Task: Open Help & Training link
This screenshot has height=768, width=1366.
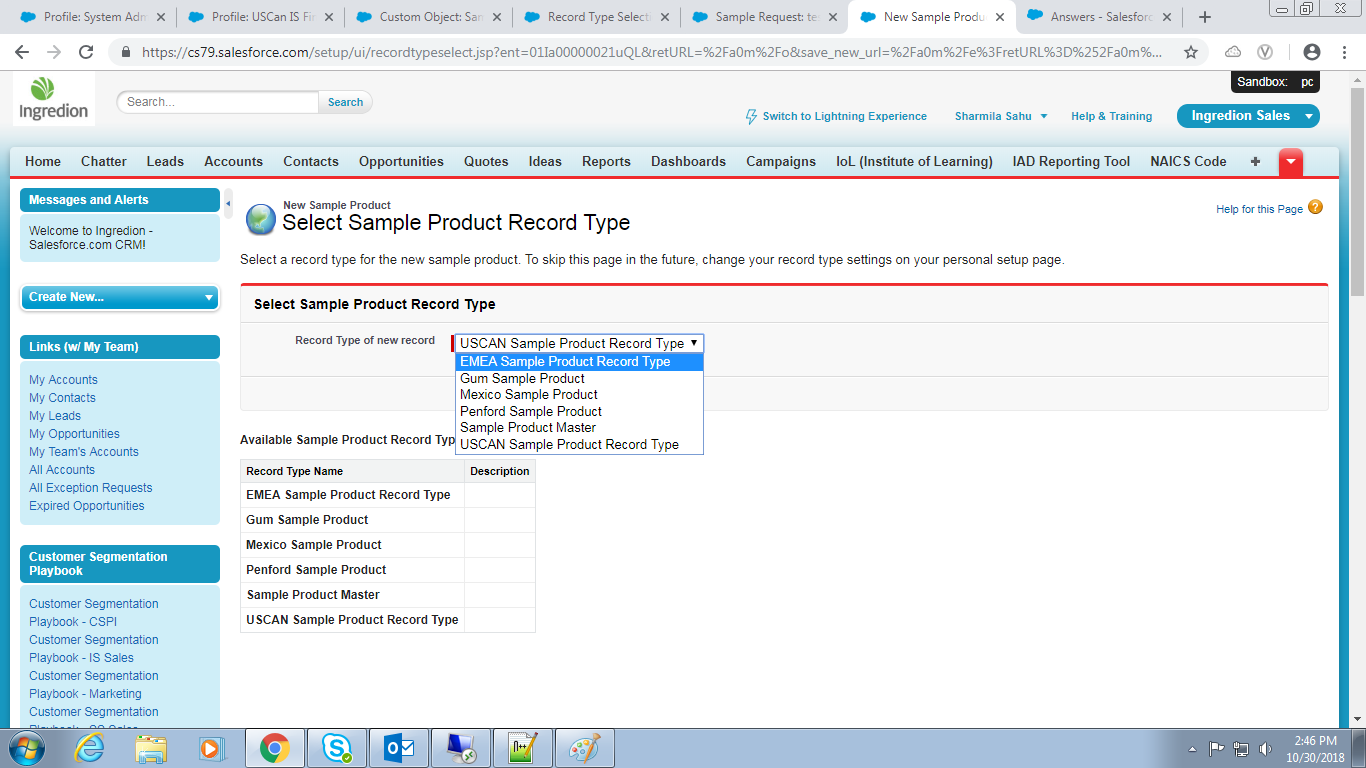Action: [x=1111, y=116]
